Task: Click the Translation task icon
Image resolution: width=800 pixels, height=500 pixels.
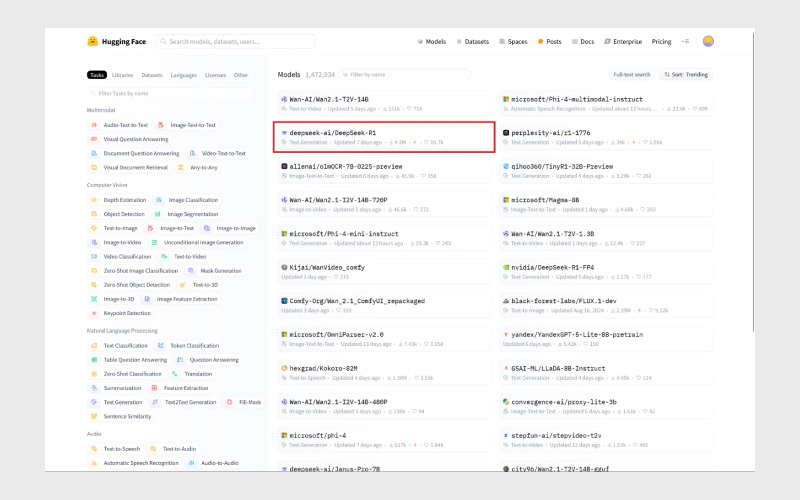Action: tap(176, 373)
